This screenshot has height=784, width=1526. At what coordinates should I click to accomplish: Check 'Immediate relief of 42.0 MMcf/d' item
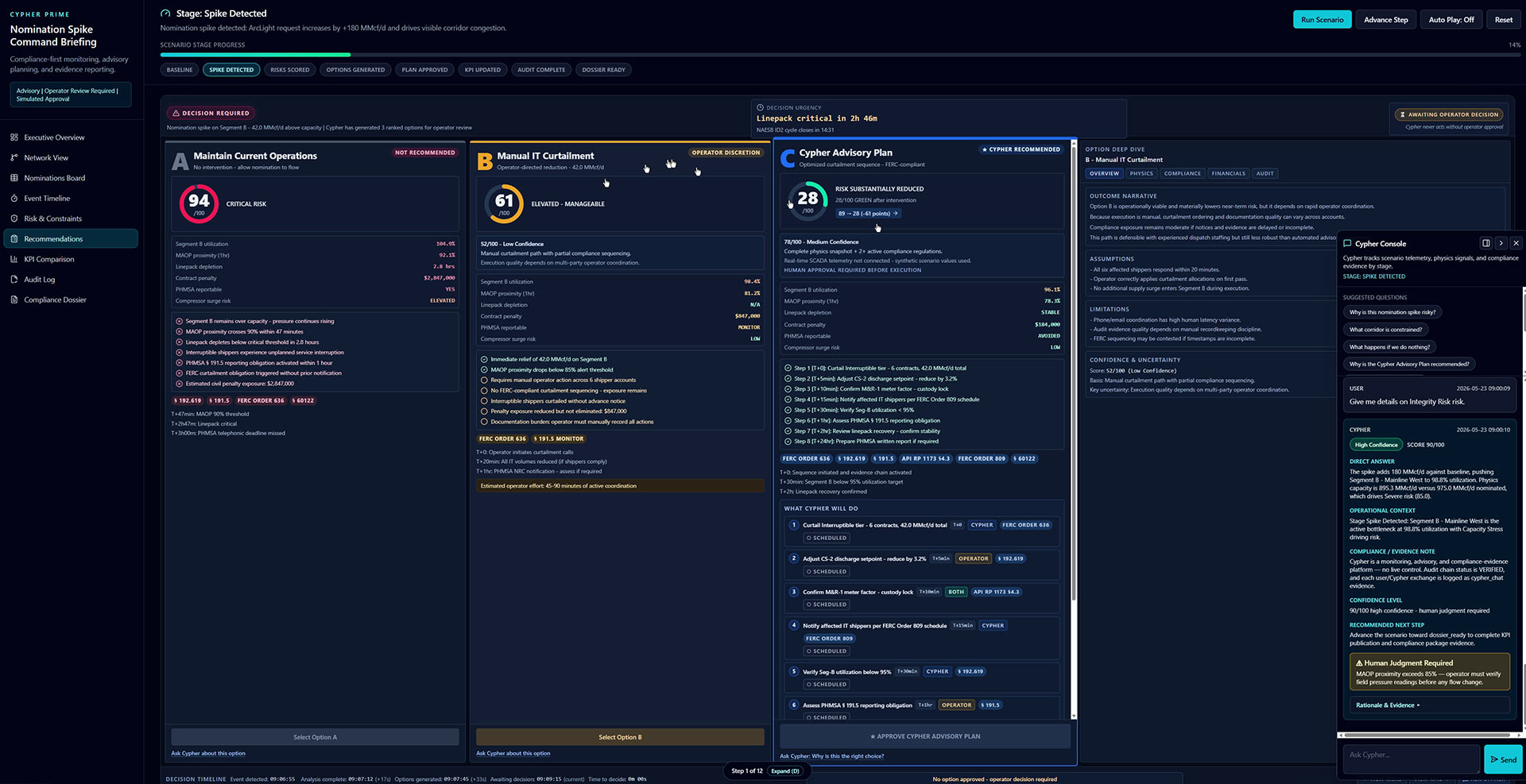(x=484, y=359)
